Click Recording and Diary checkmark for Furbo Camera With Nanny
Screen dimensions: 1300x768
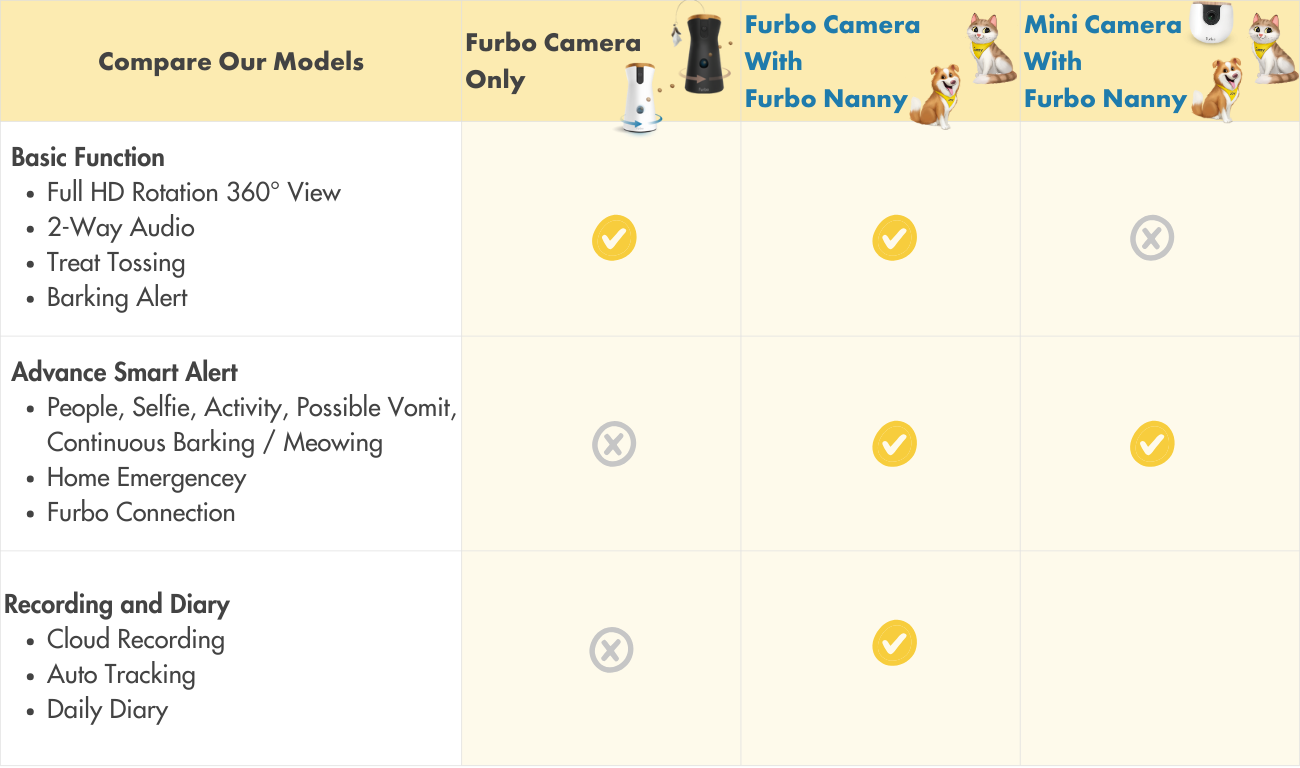tap(894, 643)
